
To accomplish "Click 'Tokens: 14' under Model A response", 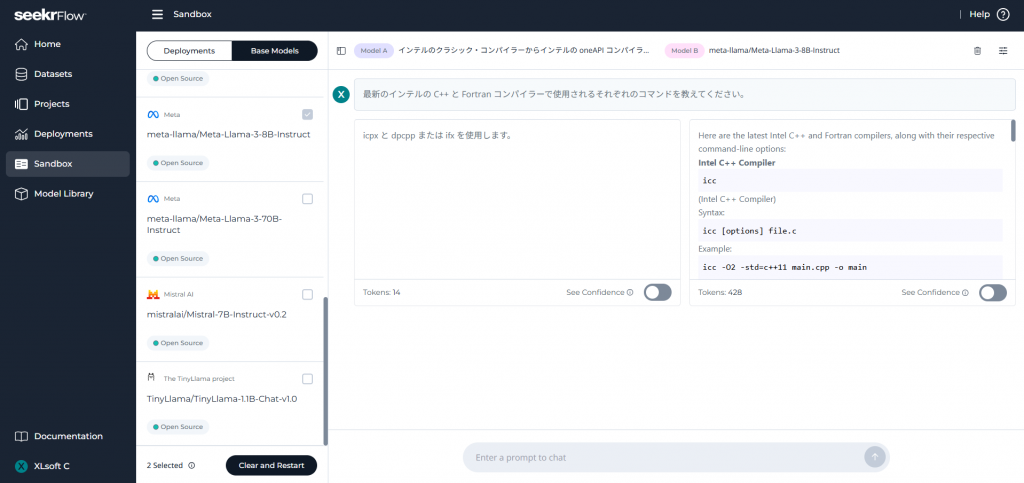I will pyautogui.click(x=381, y=292).
